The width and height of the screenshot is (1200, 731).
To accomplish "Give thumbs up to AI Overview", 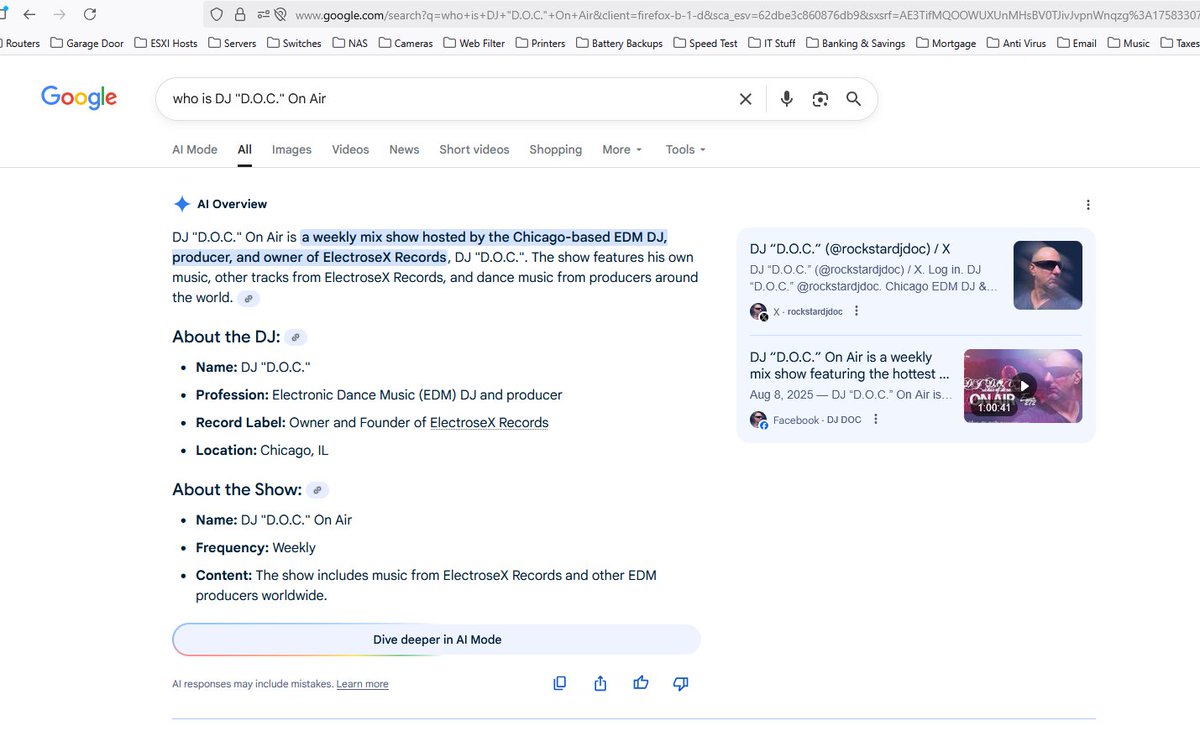I will pyautogui.click(x=641, y=683).
